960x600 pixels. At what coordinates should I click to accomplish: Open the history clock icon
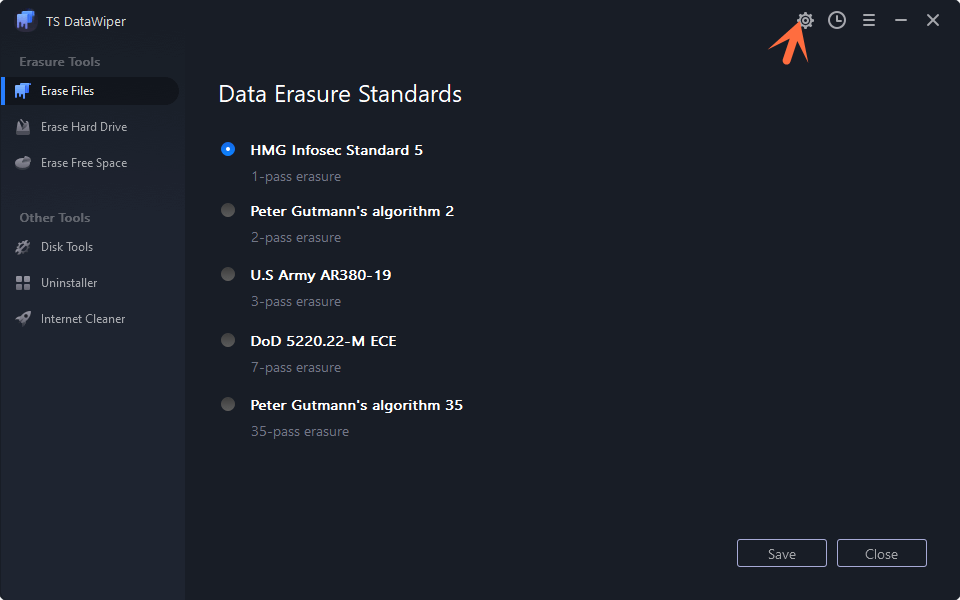(837, 20)
